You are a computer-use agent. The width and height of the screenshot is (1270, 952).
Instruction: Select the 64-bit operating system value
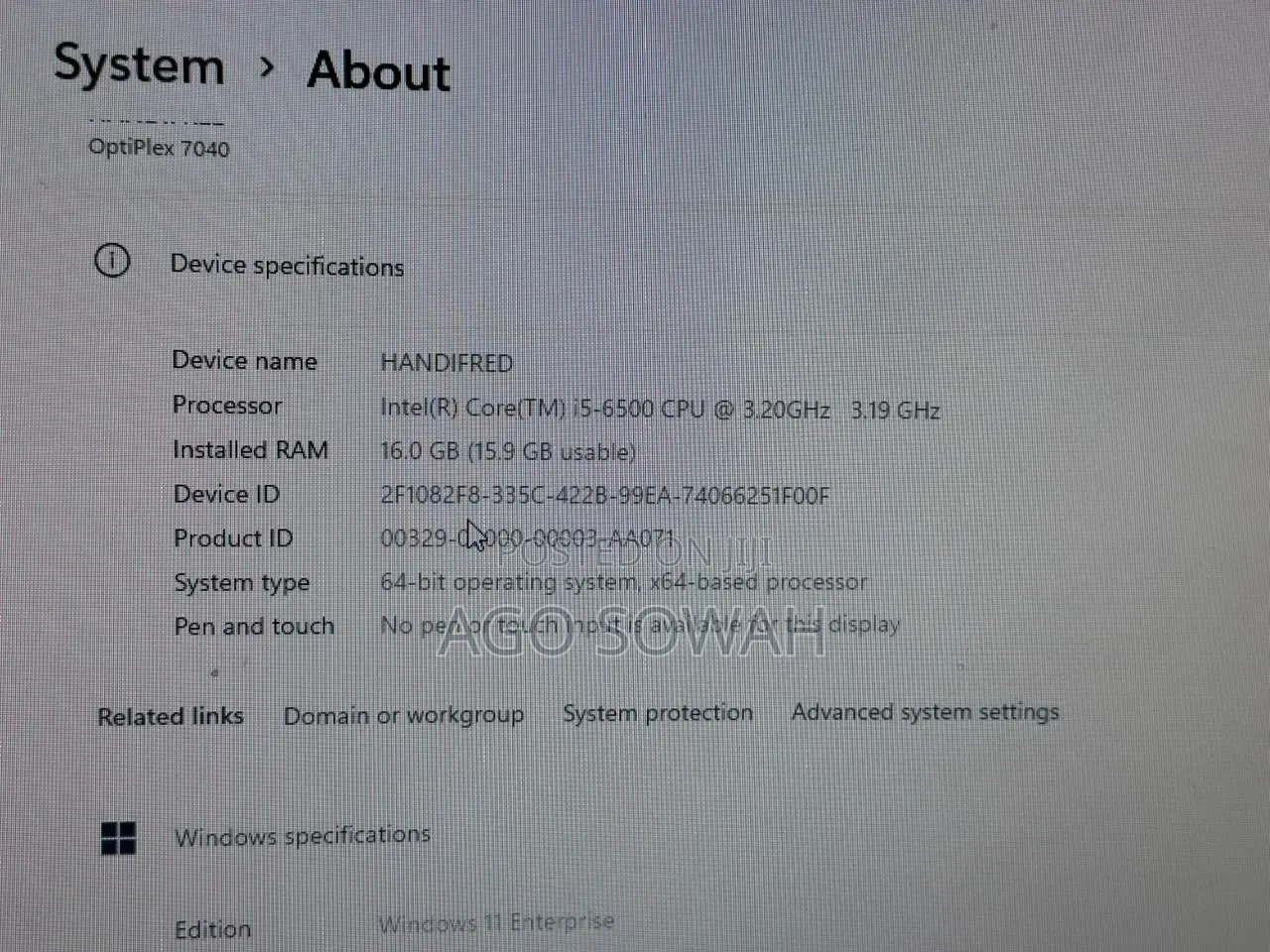coord(623,582)
